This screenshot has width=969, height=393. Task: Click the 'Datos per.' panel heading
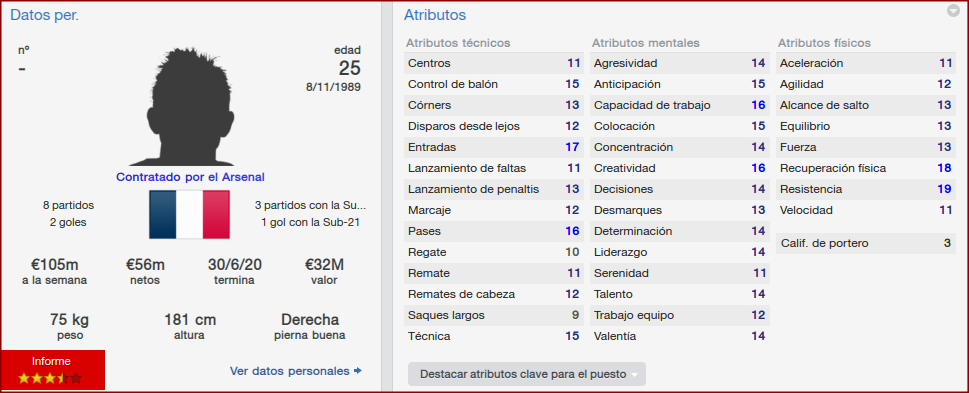click(x=44, y=15)
